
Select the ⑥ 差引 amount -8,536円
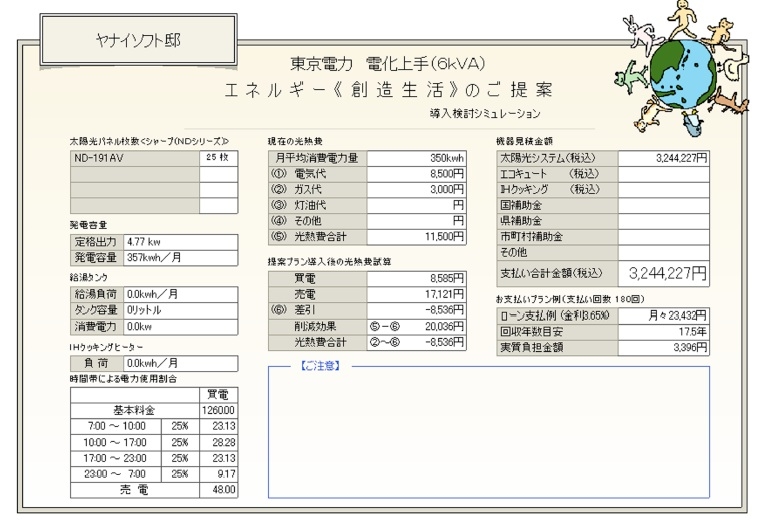point(416,310)
